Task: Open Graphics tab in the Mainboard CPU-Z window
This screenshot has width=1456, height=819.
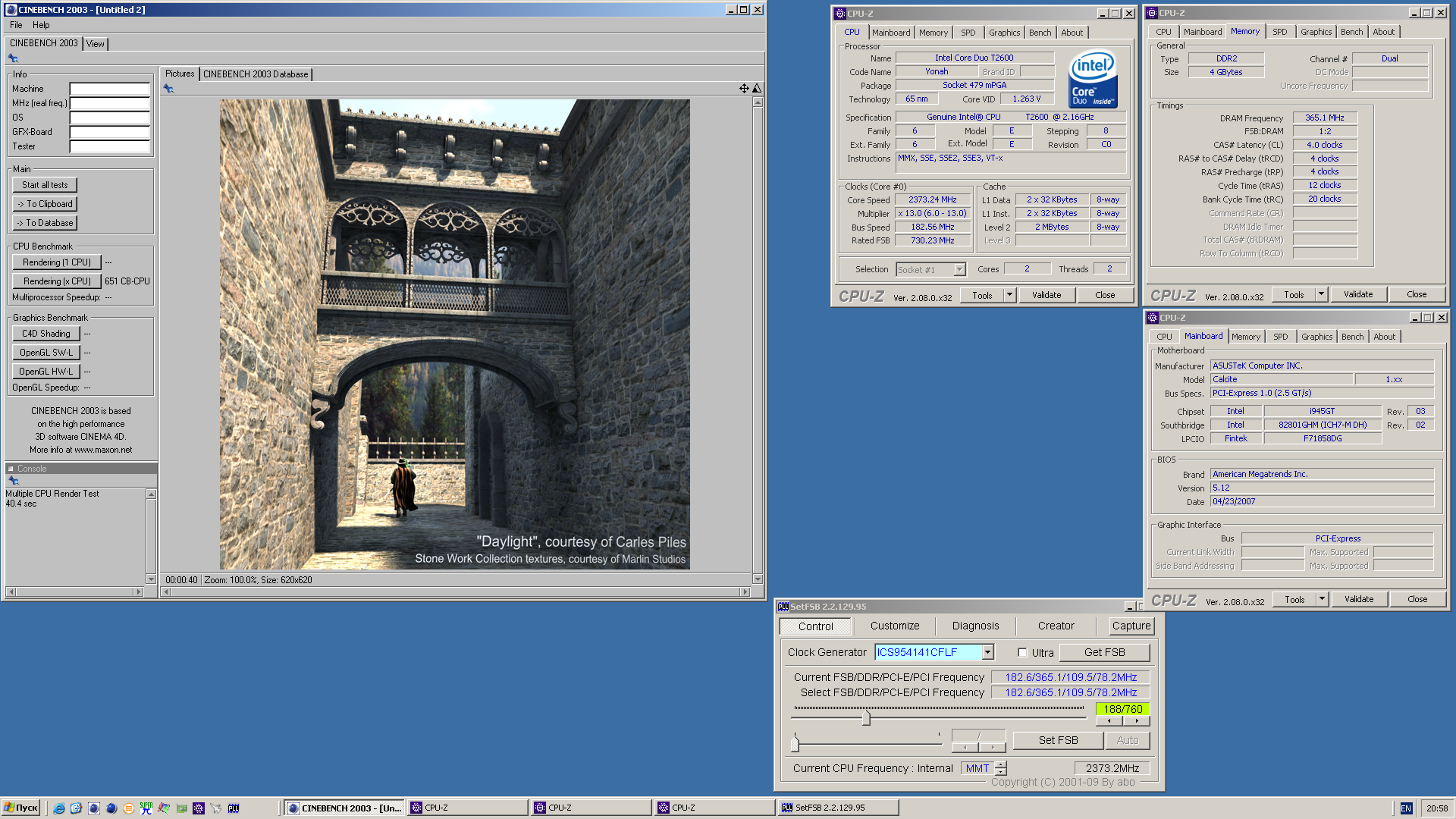Action: click(1316, 337)
